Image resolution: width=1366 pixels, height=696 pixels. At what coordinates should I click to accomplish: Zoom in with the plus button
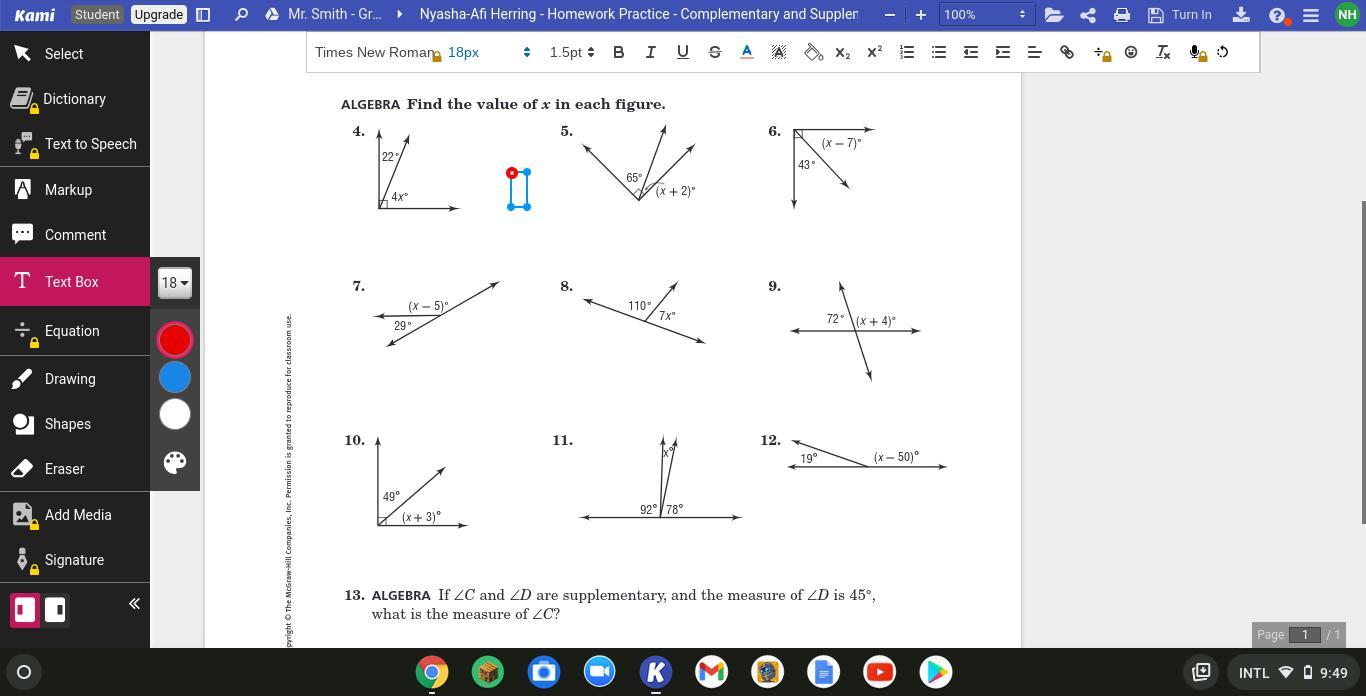[x=921, y=15]
